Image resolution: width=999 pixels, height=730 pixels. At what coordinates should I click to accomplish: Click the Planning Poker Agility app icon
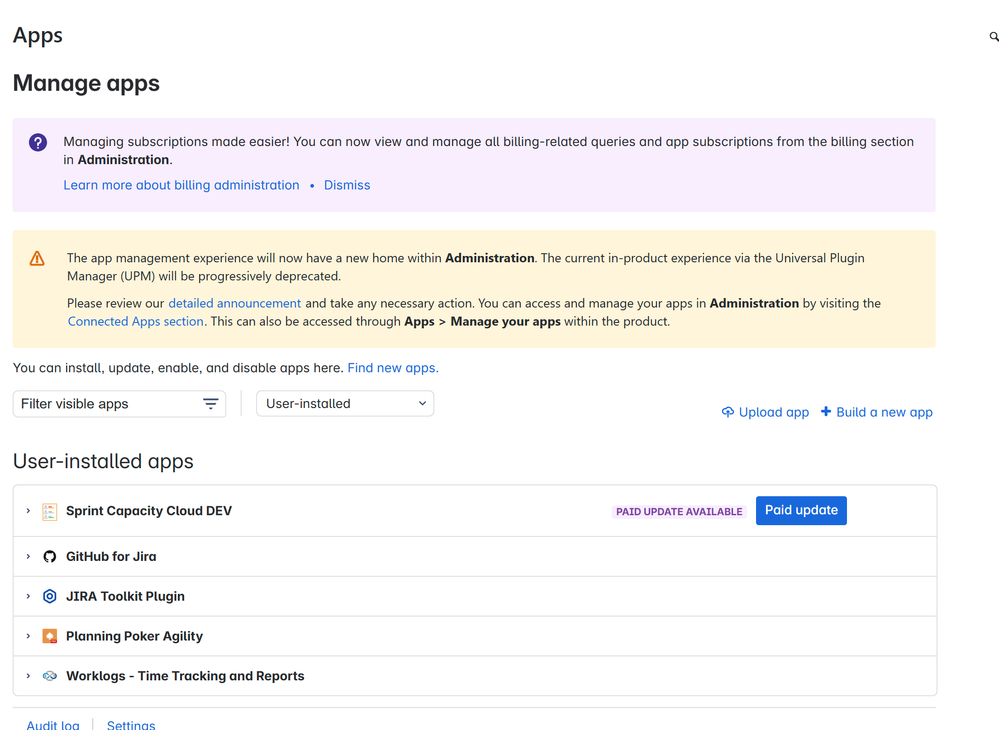pos(49,636)
